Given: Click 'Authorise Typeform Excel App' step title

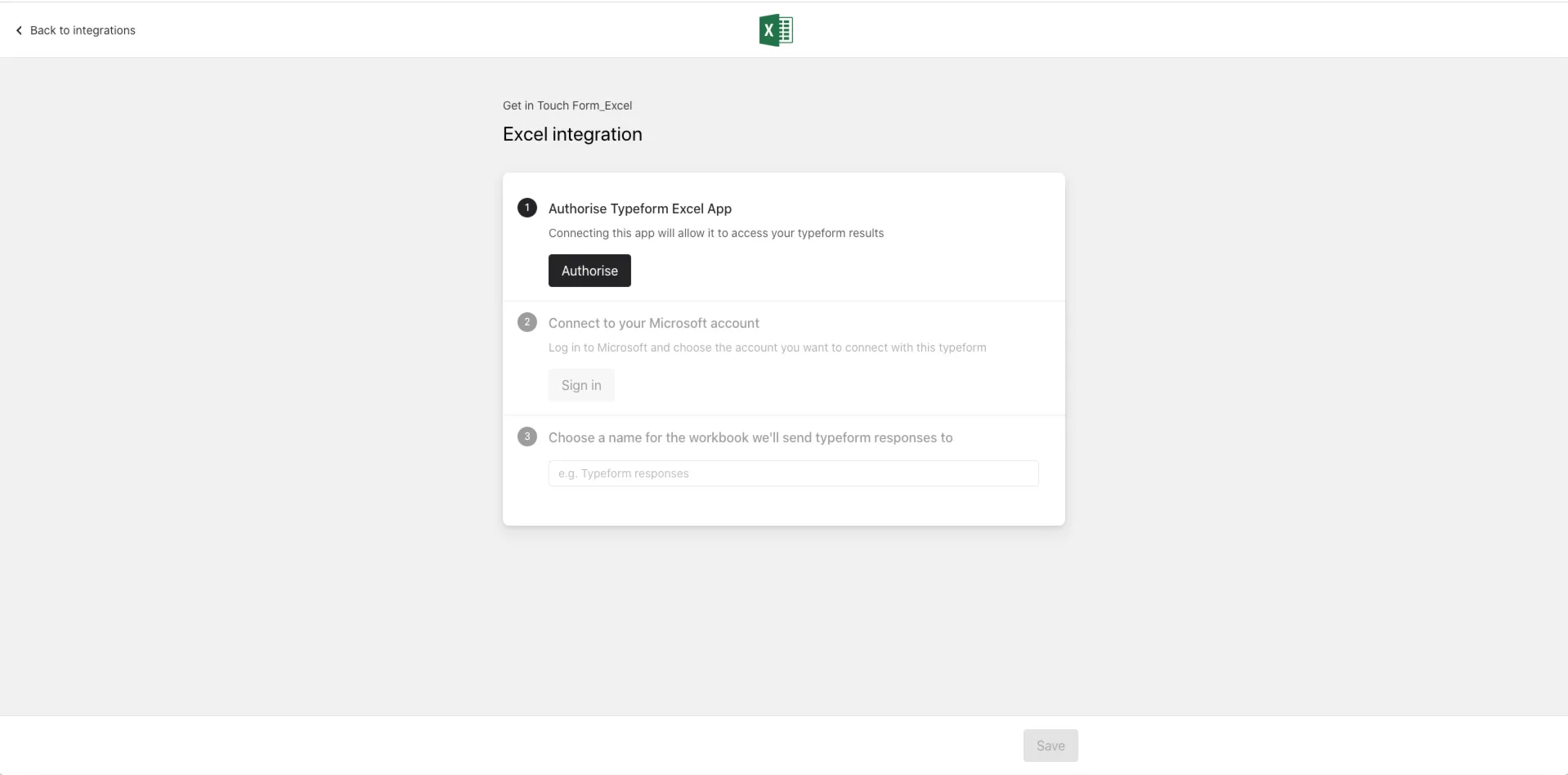Looking at the screenshot, I should 640,208.
